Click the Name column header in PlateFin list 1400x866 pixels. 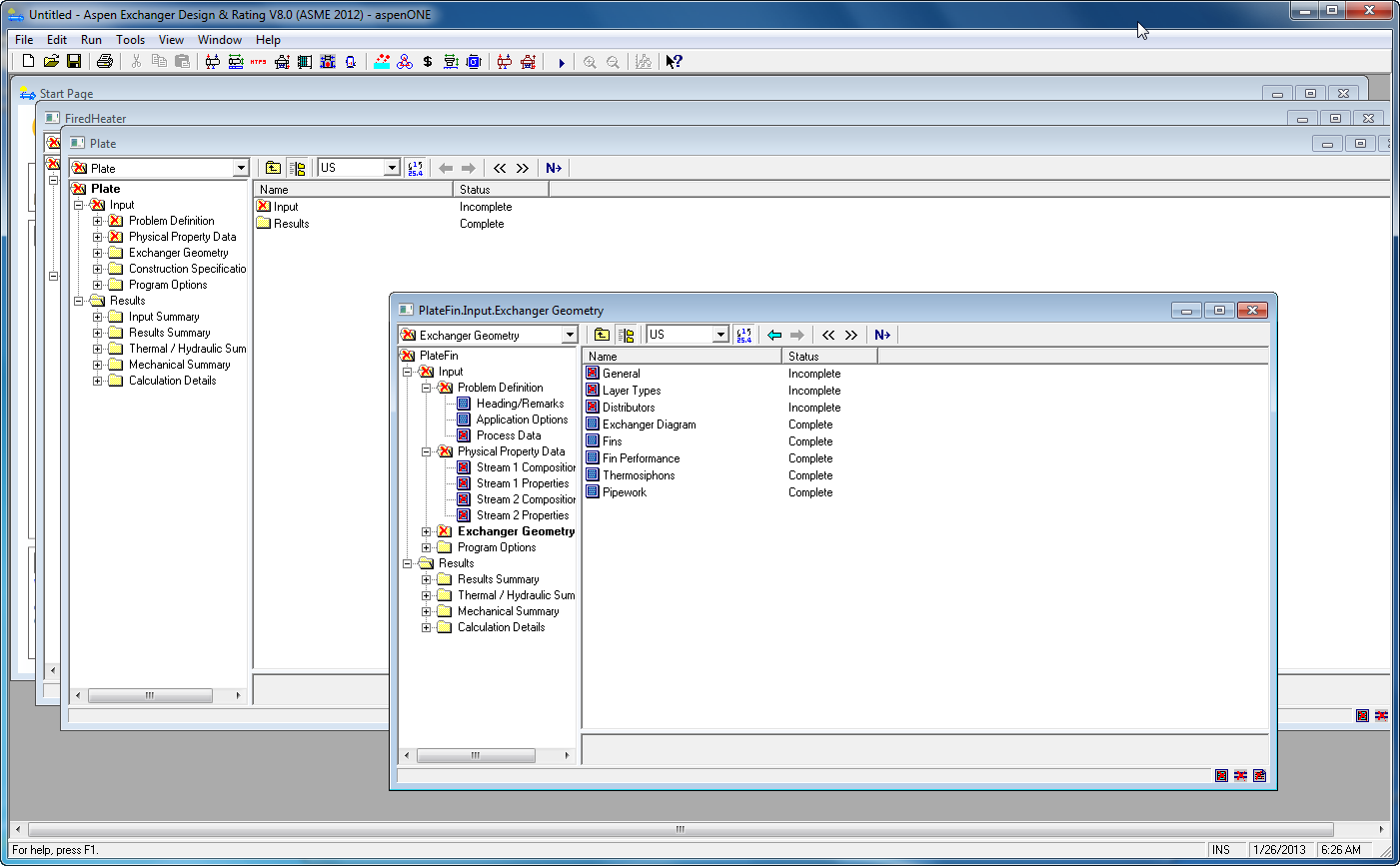click(x=683, y=356)
